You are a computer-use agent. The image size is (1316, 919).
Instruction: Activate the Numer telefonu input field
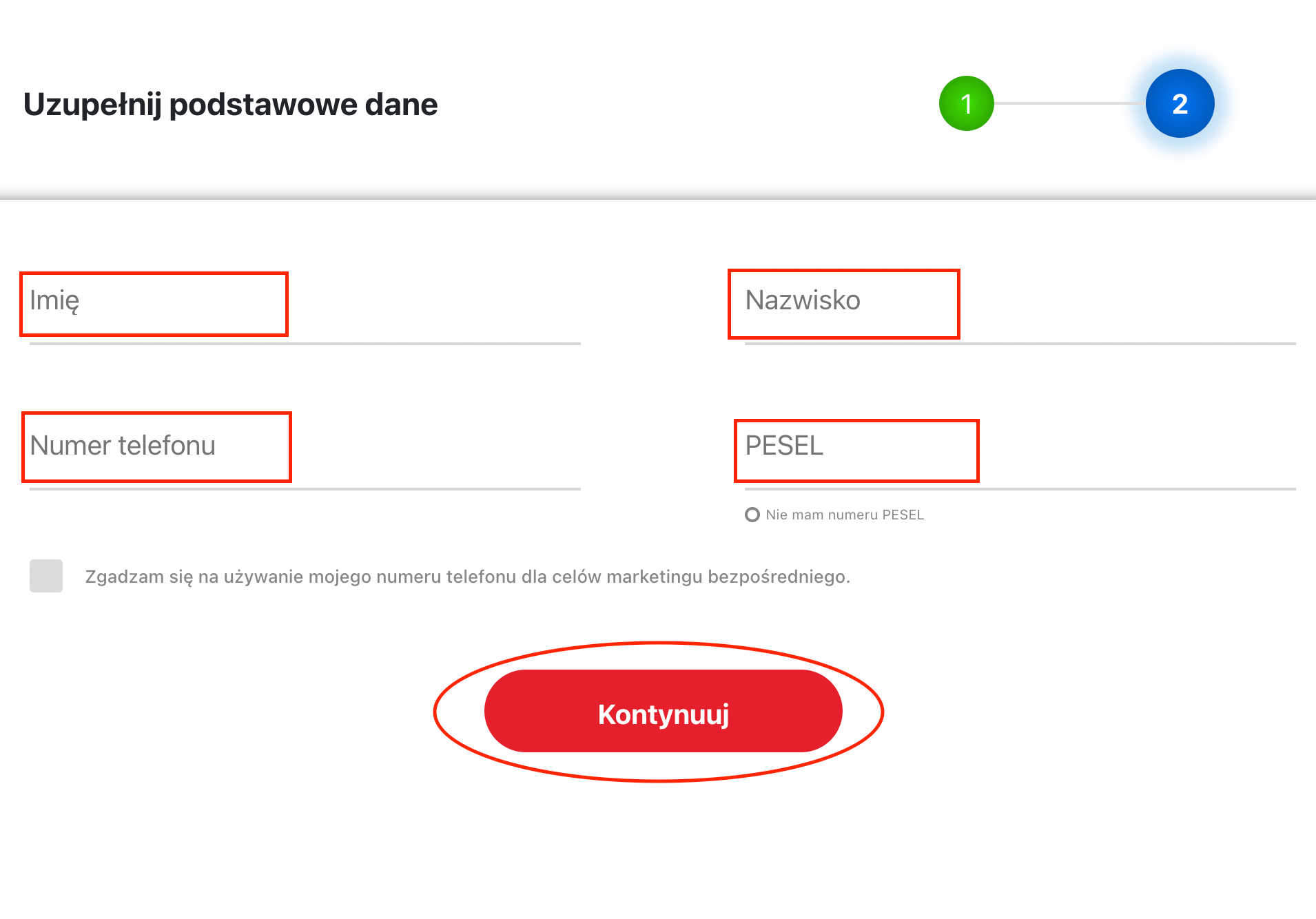(305, 446)
